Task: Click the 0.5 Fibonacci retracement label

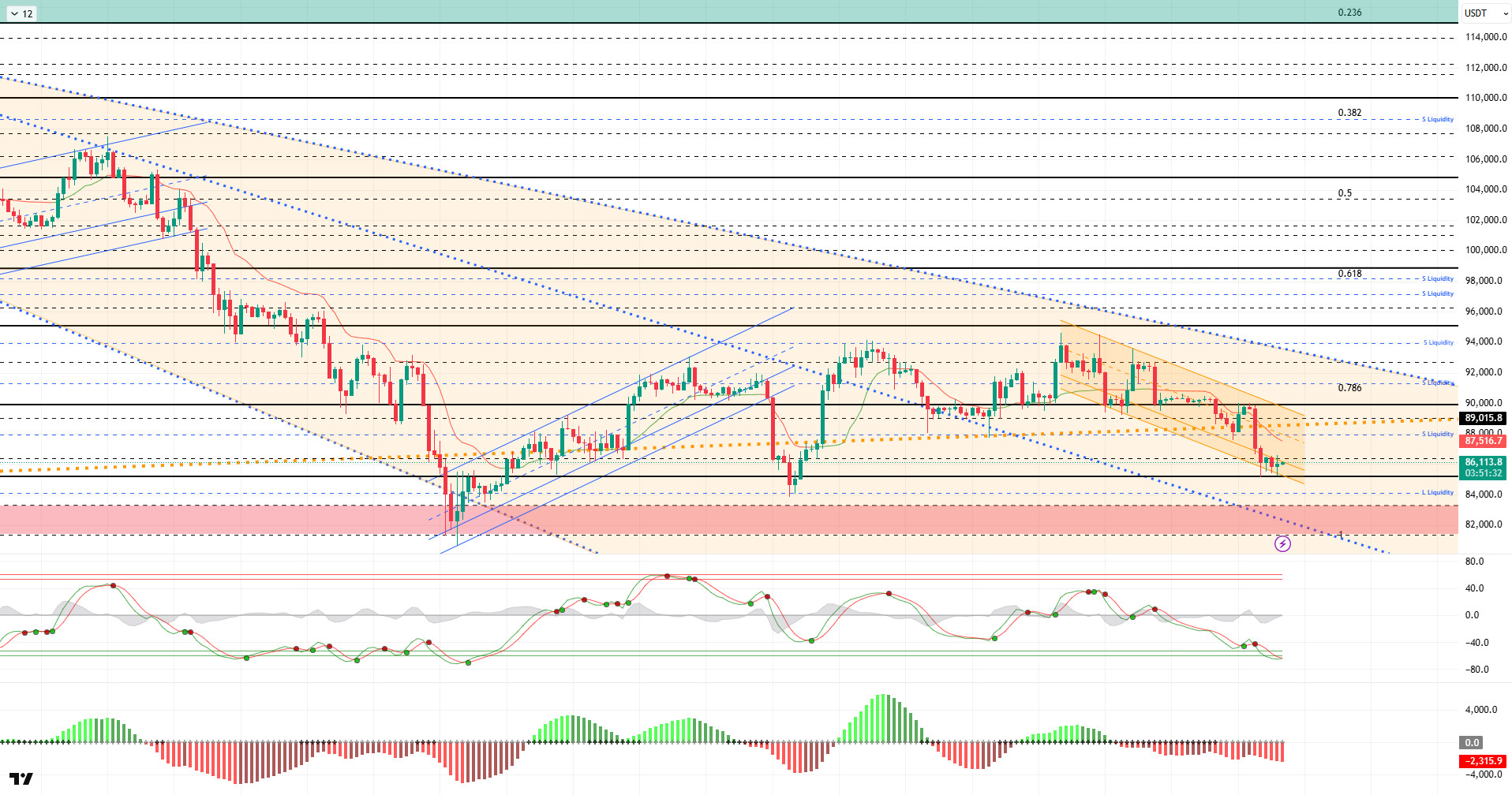Action: point(1345,193)
